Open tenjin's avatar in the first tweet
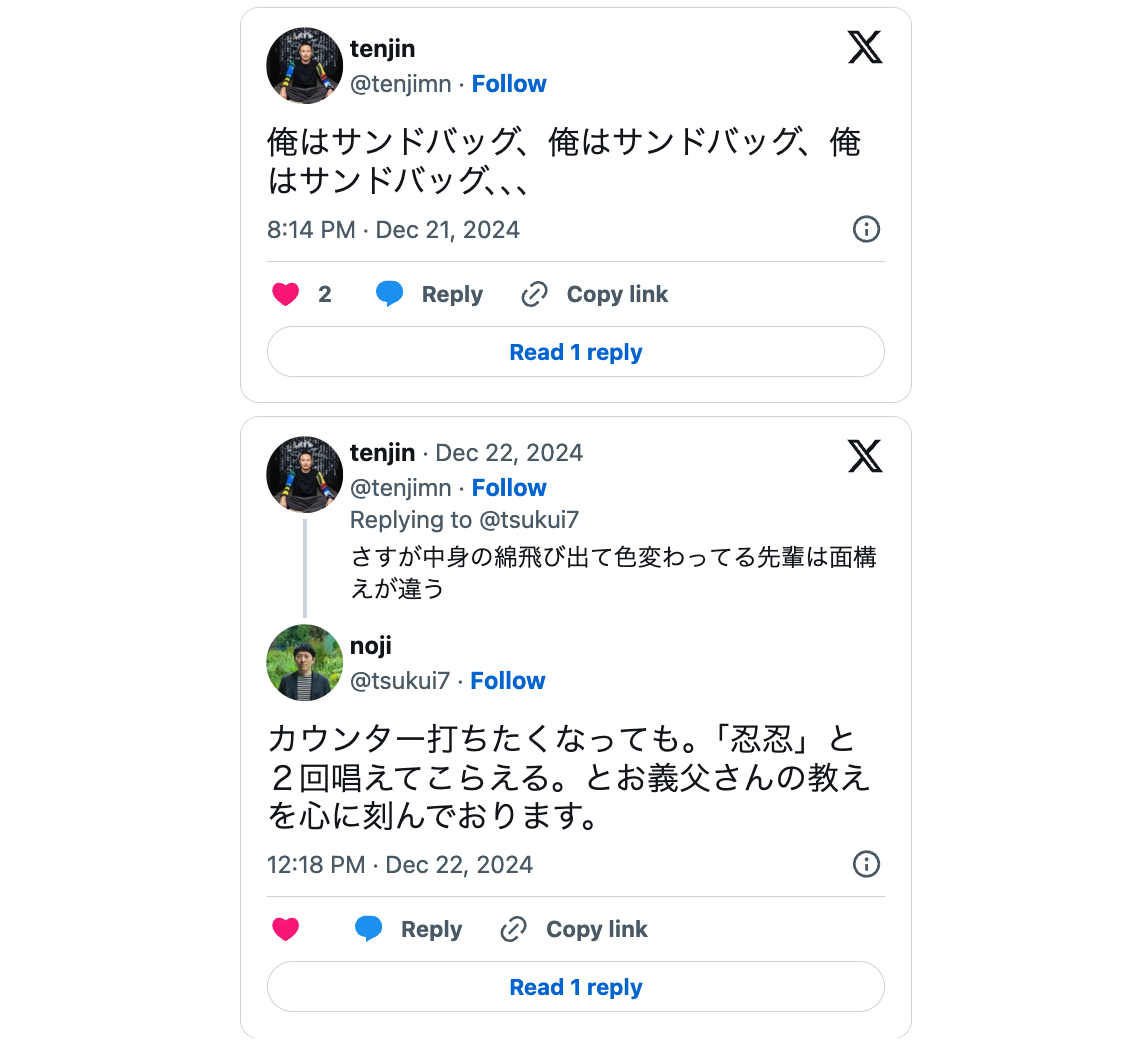The height and width of the screenshot is (1054, 1138). pos(305,66)
